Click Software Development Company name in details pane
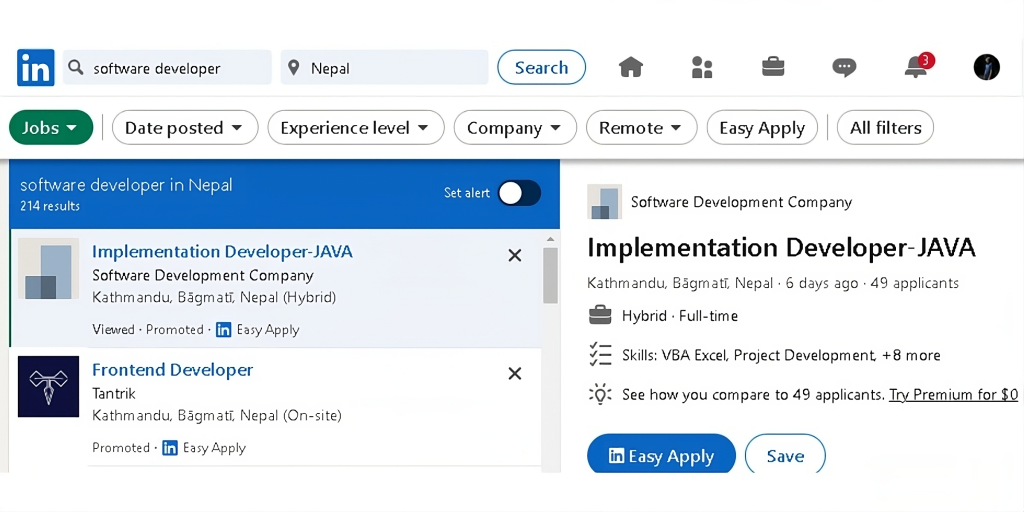 click(741, 202)
